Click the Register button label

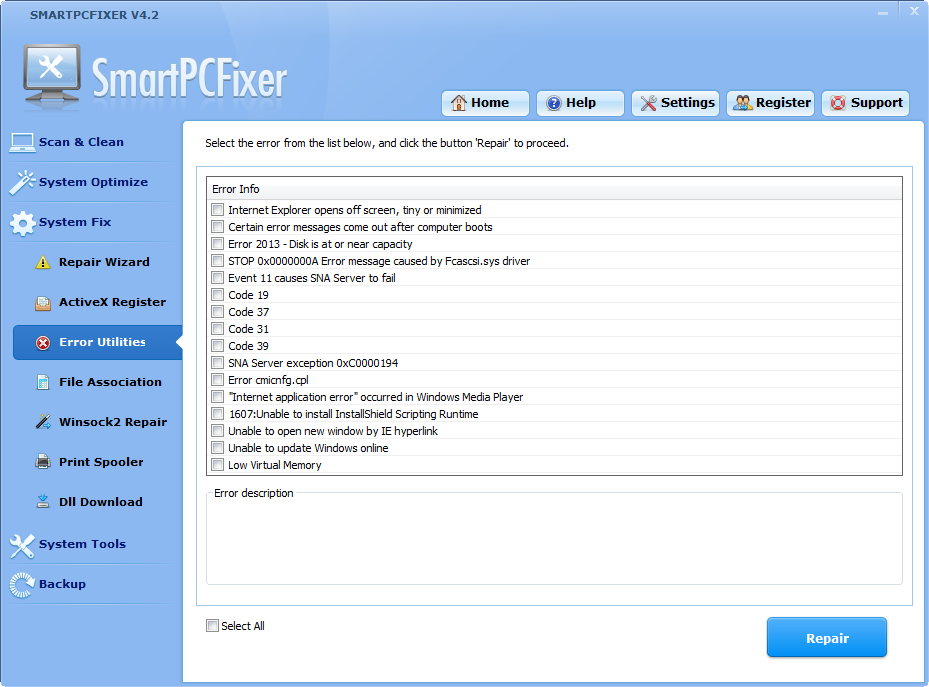tap(783, 103)
